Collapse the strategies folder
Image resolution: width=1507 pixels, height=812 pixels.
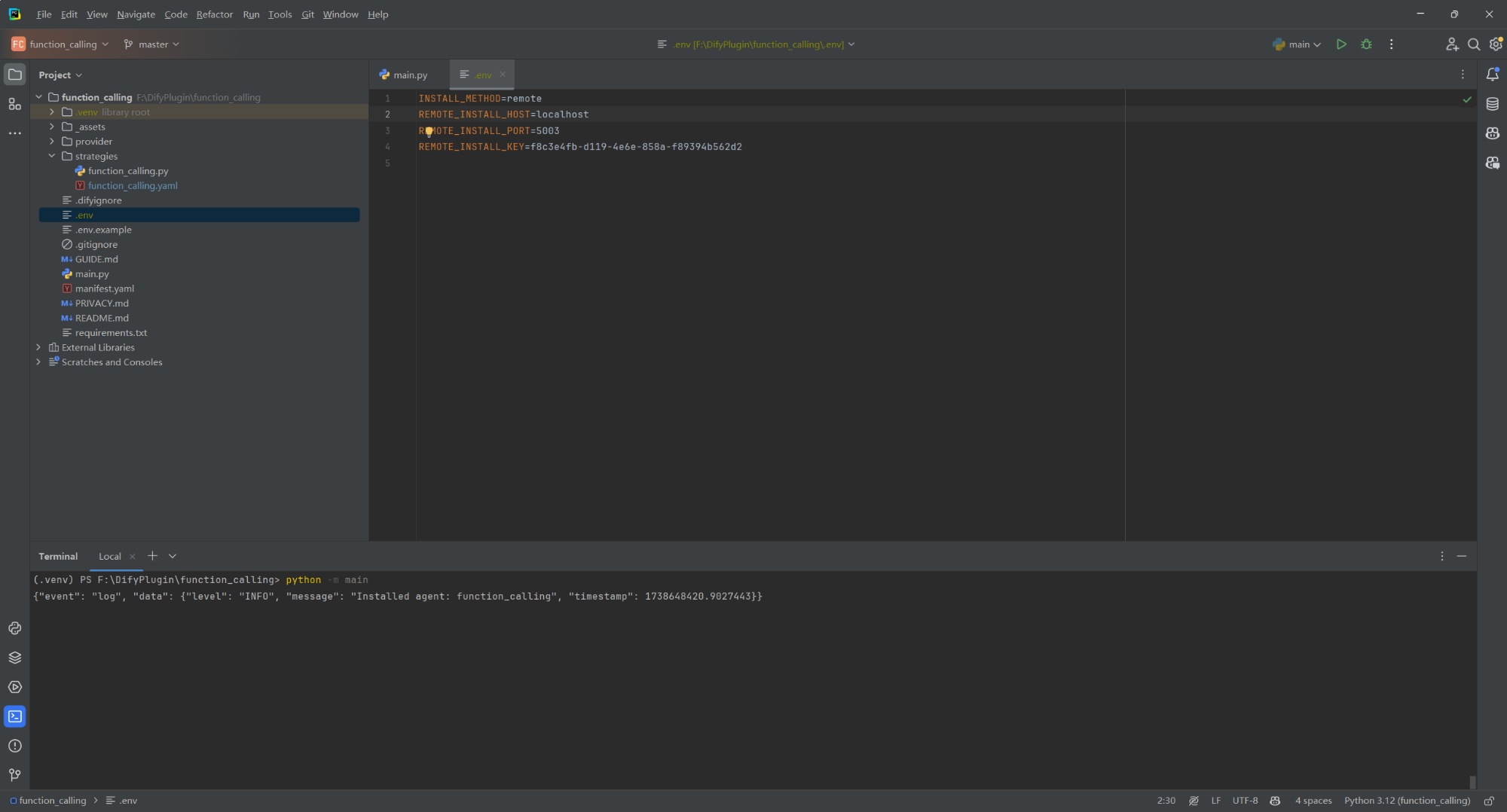tap(52, 156)
